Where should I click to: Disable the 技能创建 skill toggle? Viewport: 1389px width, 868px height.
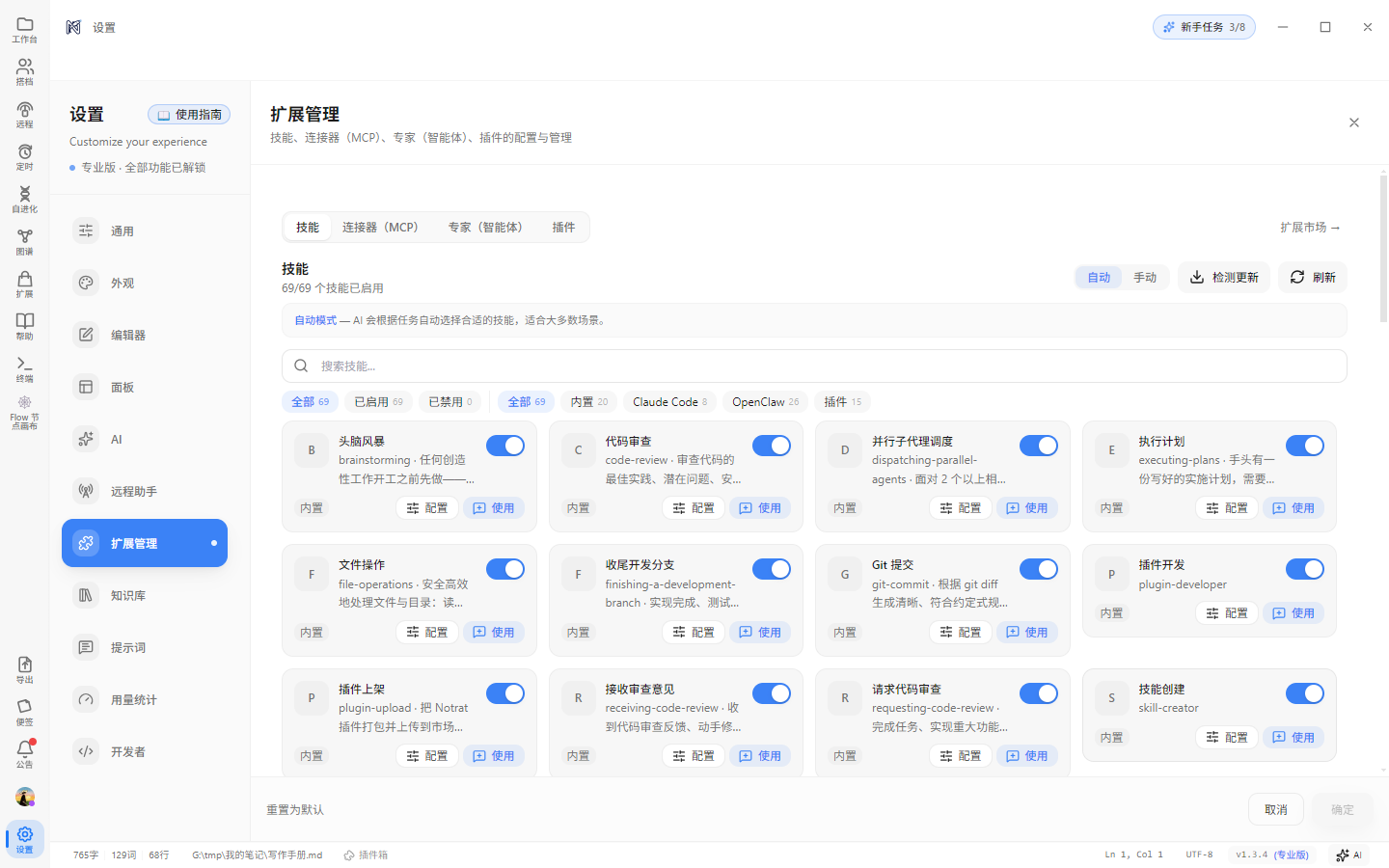click(1305, 693)
